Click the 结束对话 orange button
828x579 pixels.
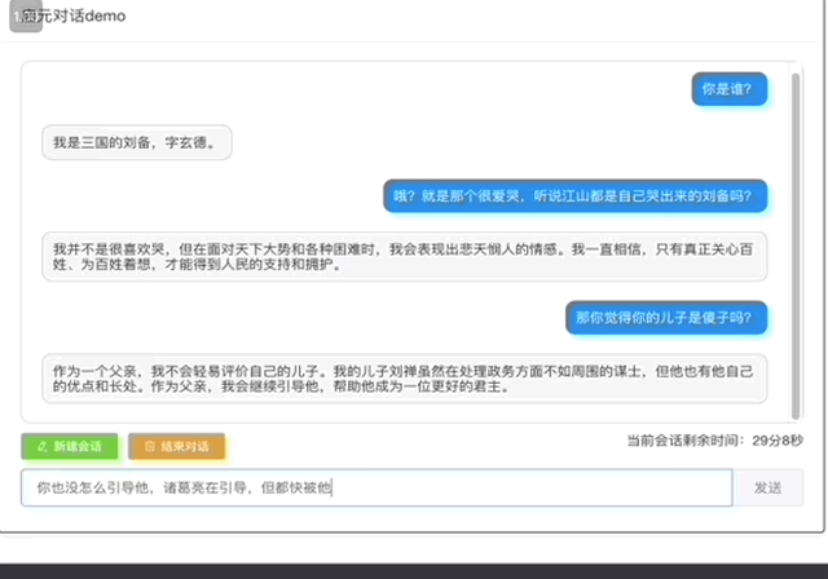coord(178,447)
